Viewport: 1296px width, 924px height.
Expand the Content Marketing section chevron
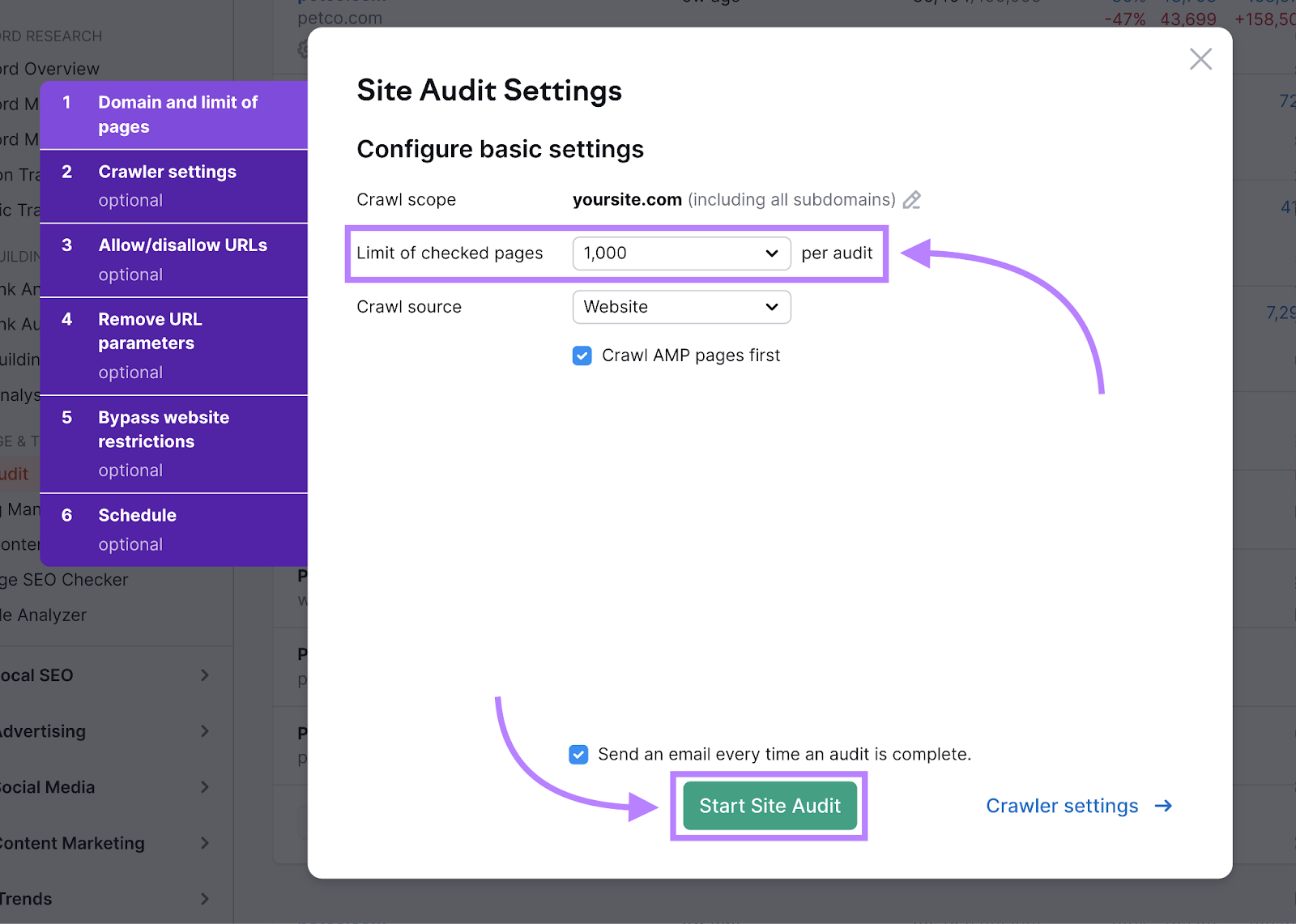click(205, 843)
